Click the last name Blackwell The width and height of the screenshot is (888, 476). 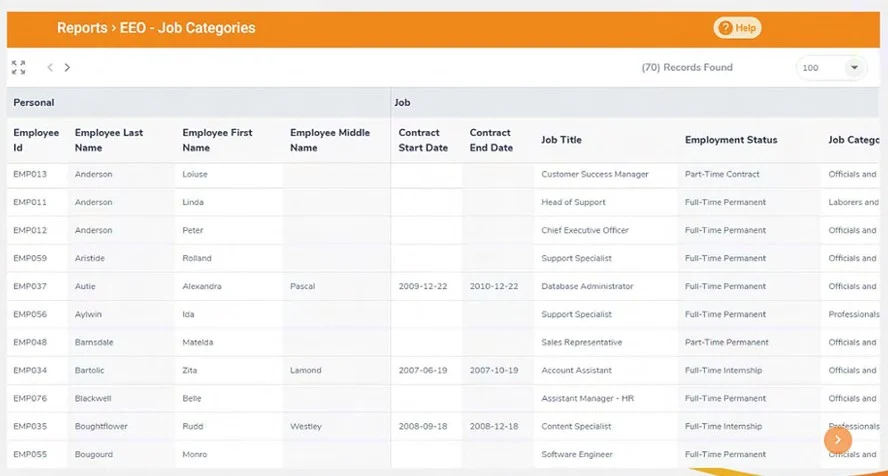93,398
